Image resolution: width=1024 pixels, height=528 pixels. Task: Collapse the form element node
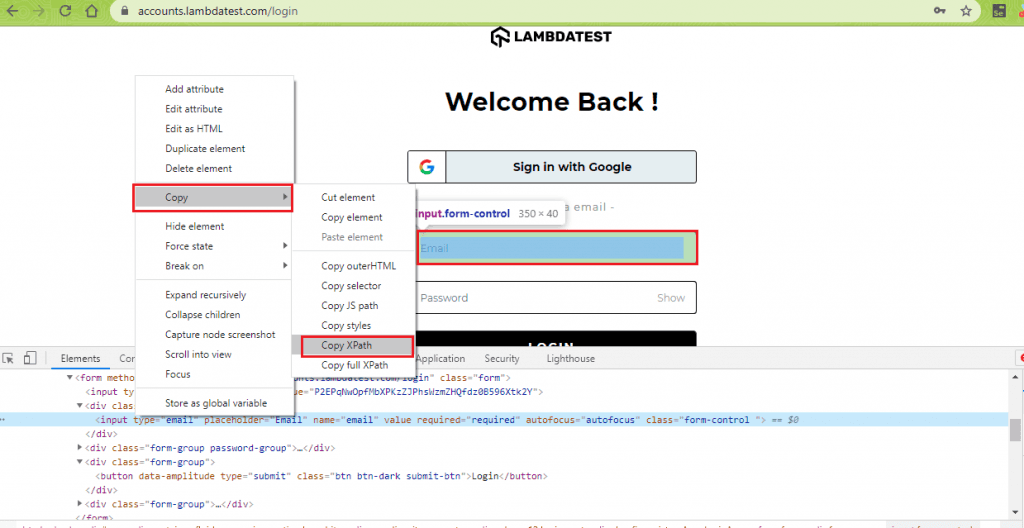(70, 378)
